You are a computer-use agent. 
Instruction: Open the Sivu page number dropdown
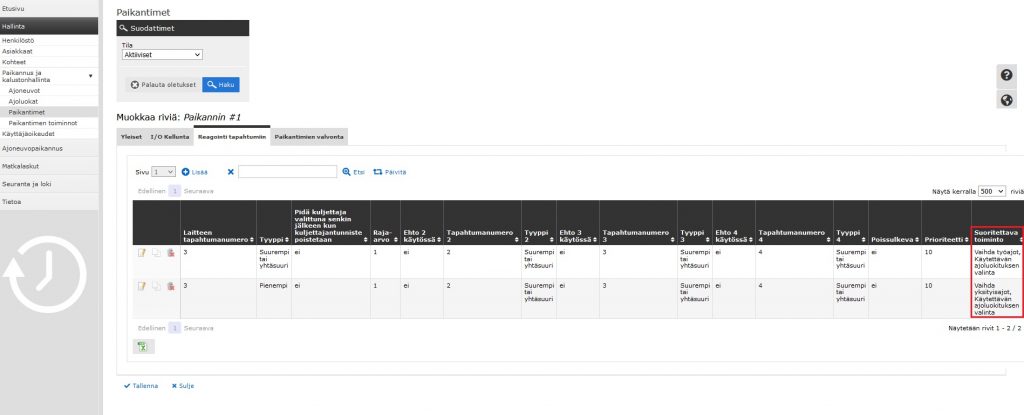(x=165, y=172)
